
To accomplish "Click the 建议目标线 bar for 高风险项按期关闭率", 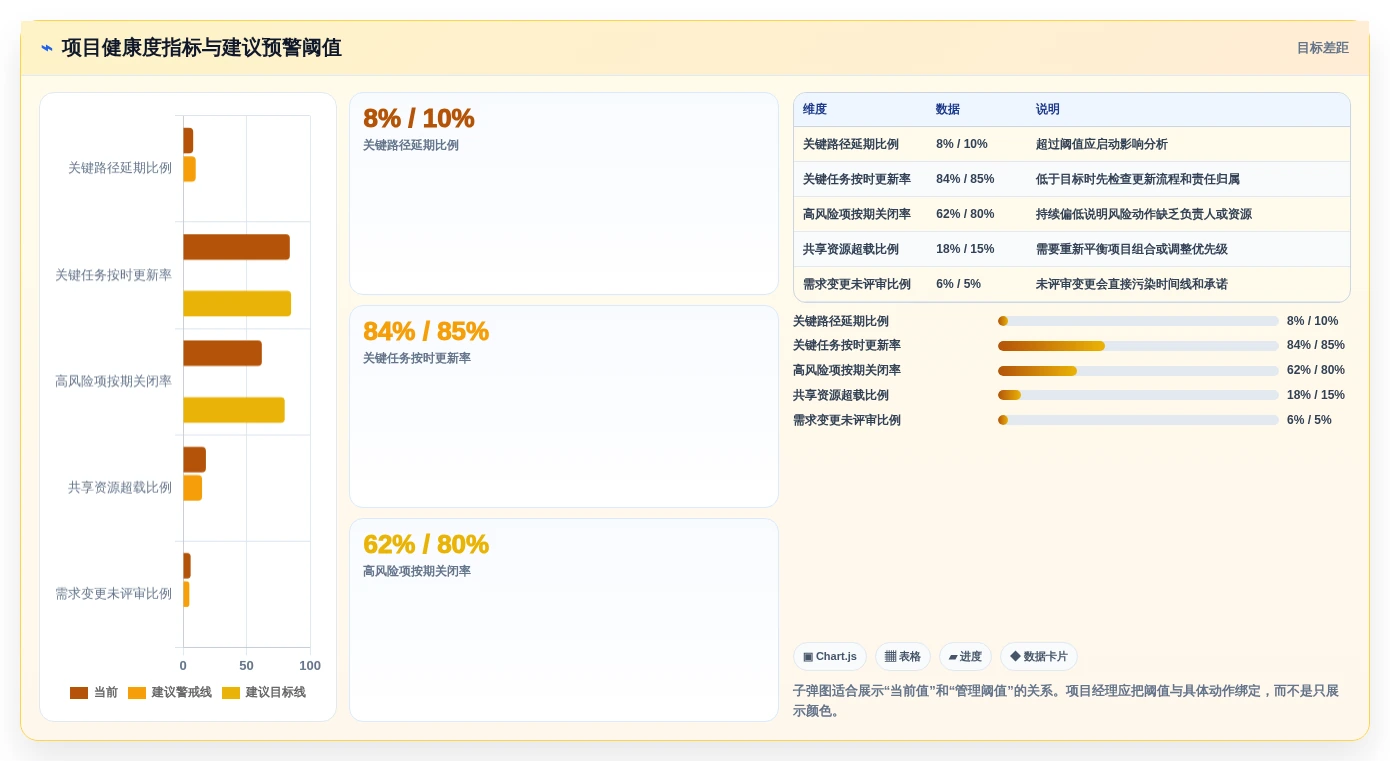I will (x=234, y=410).
